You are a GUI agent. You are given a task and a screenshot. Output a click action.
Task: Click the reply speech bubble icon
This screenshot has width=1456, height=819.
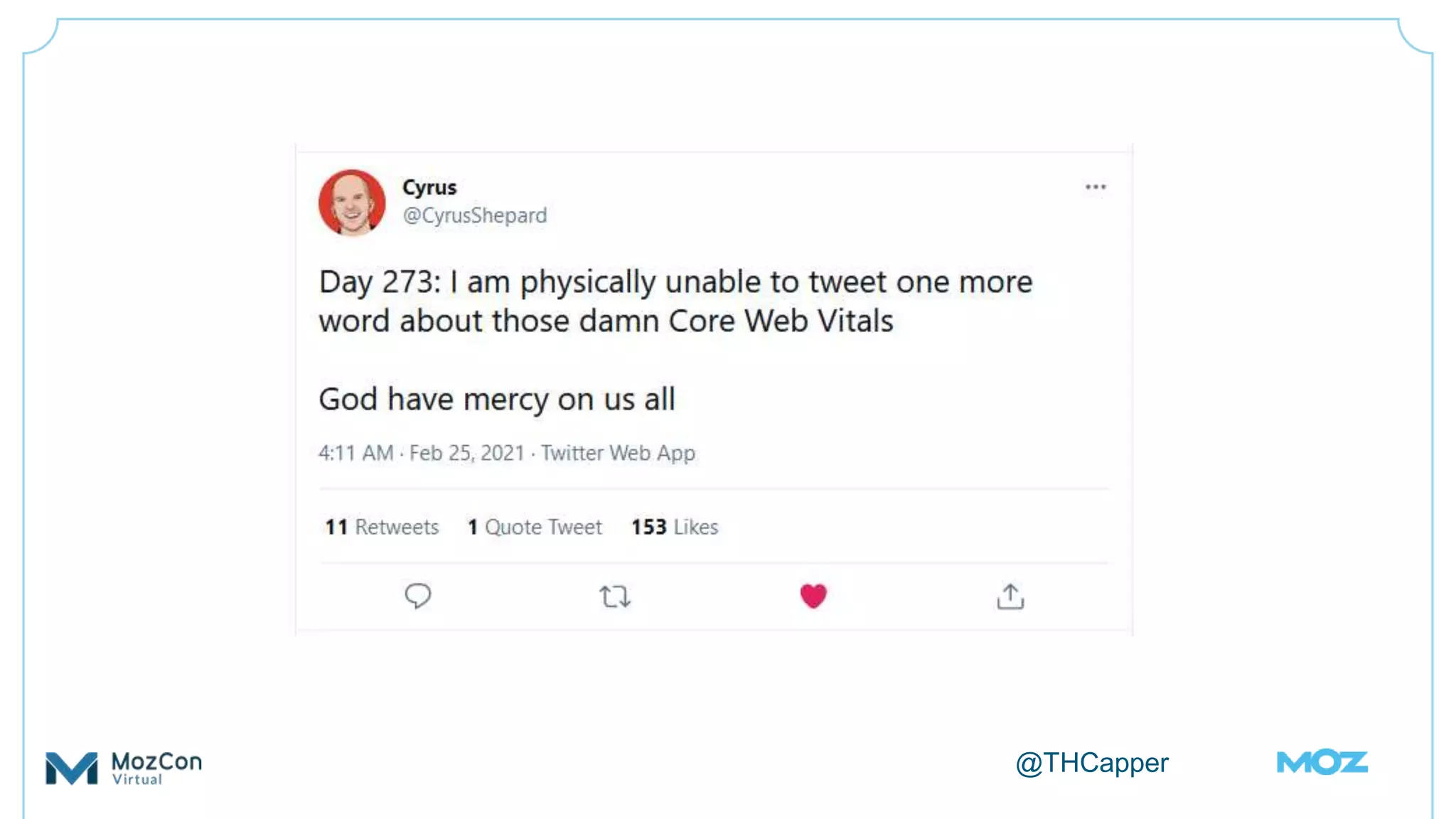[417, 596]
